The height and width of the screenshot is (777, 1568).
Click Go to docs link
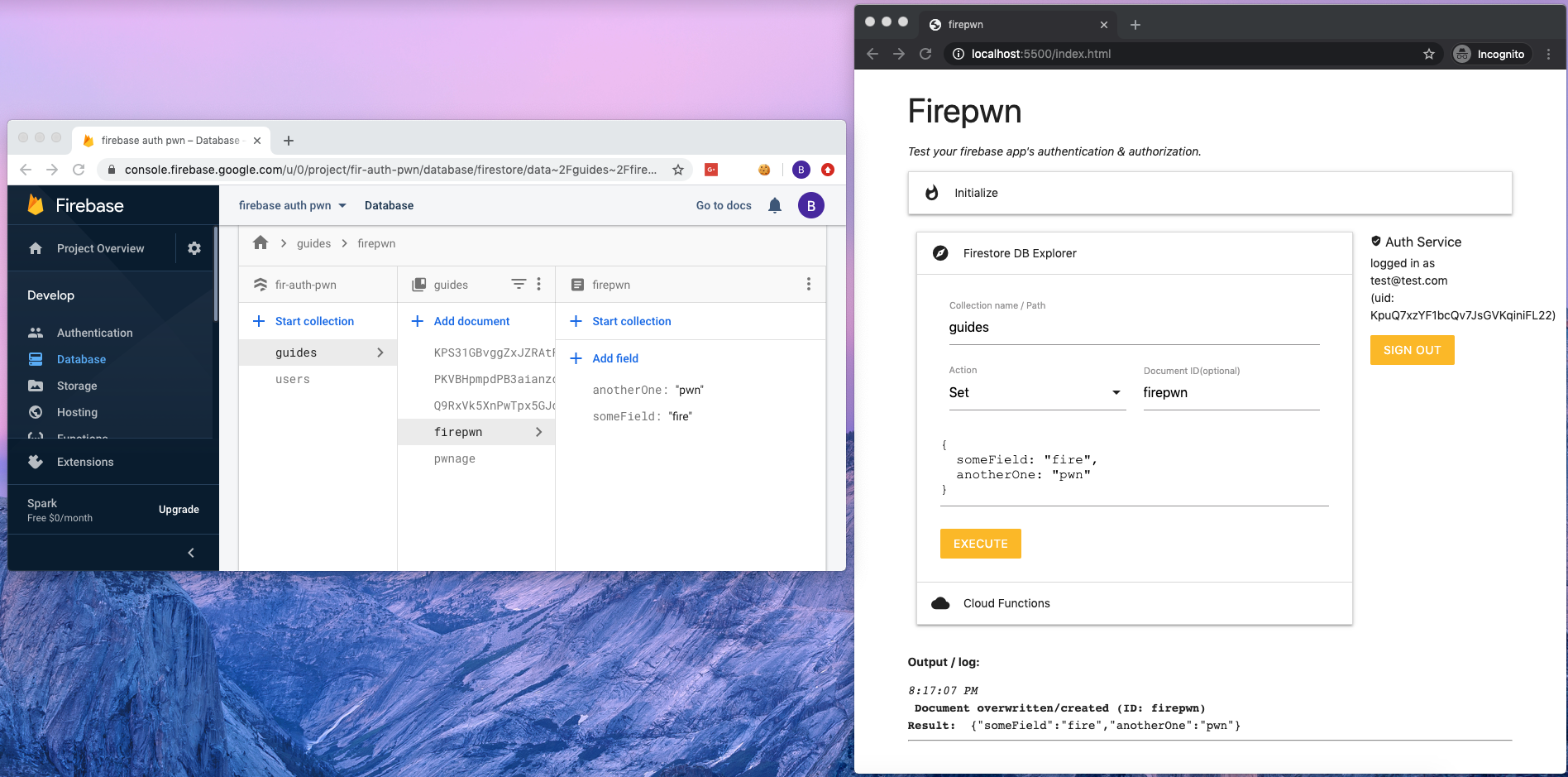click(x=724, y=205)
